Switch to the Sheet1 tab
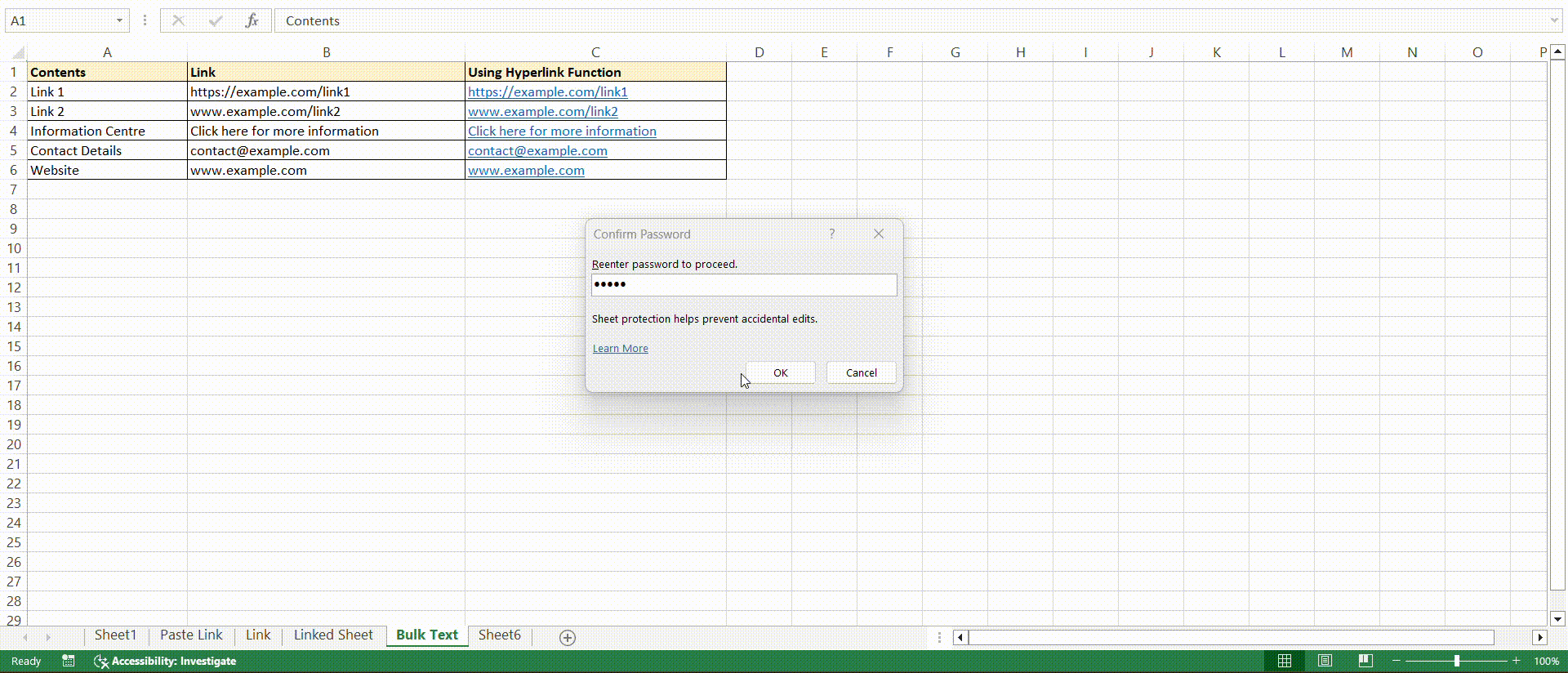1568x673 pixels. point(115,635)
